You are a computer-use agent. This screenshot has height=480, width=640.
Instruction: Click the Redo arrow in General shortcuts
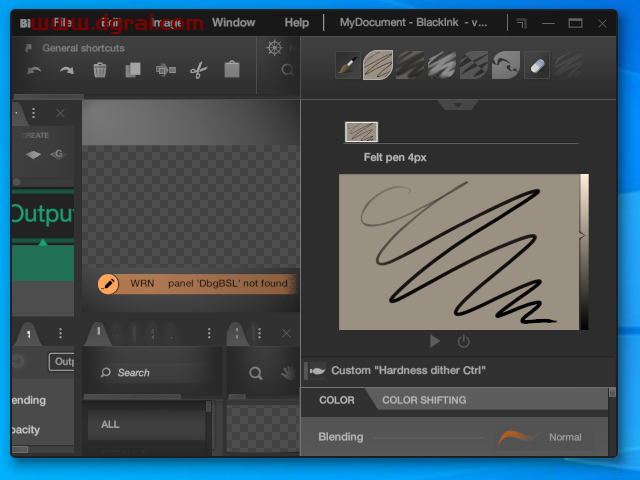coord(67,70)
